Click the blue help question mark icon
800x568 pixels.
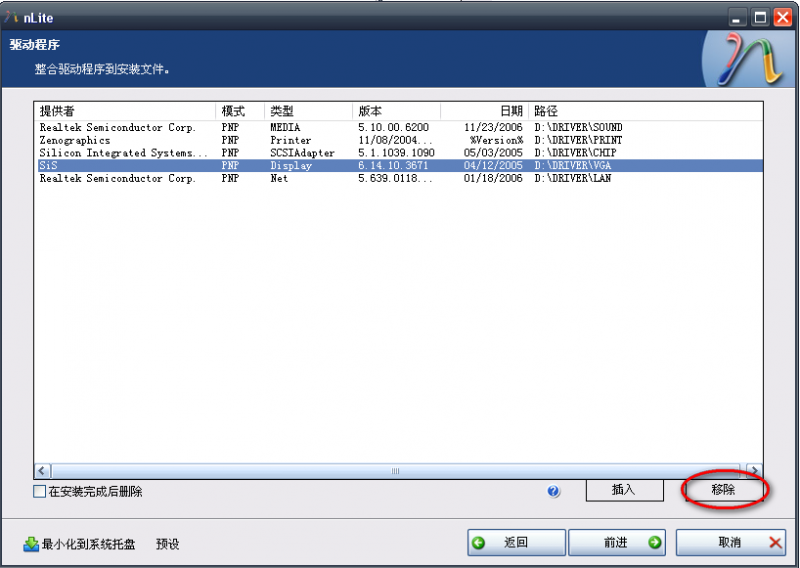[x=553, y=491]
